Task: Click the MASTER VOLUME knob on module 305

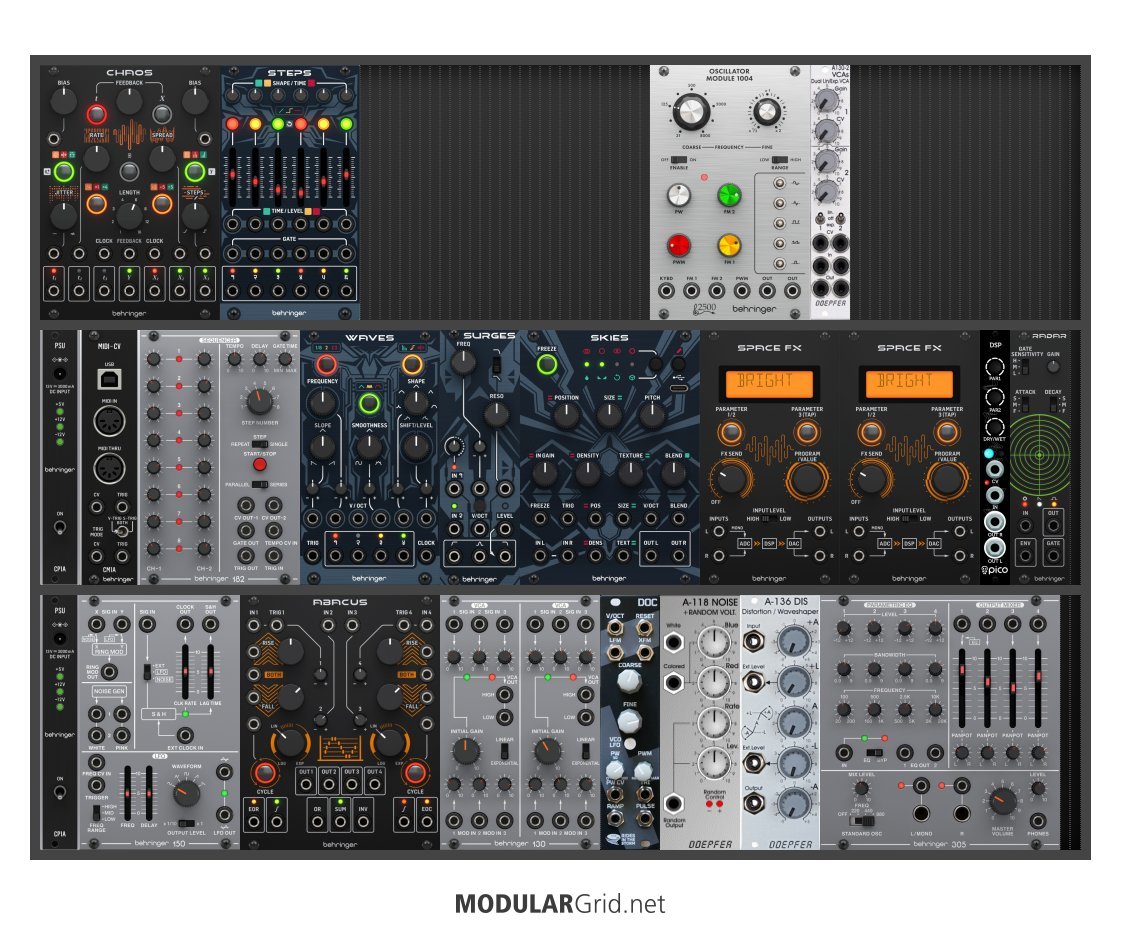Action: (1002, 800)
